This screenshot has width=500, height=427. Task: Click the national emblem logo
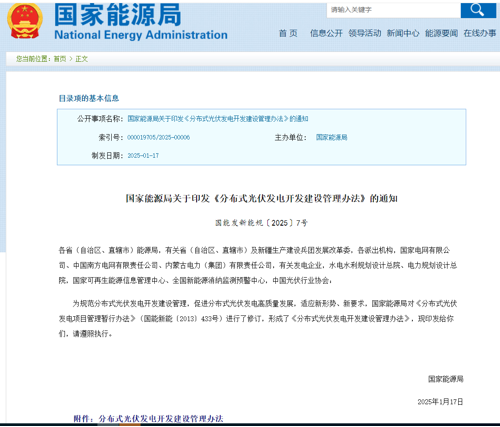pos(25,21)
